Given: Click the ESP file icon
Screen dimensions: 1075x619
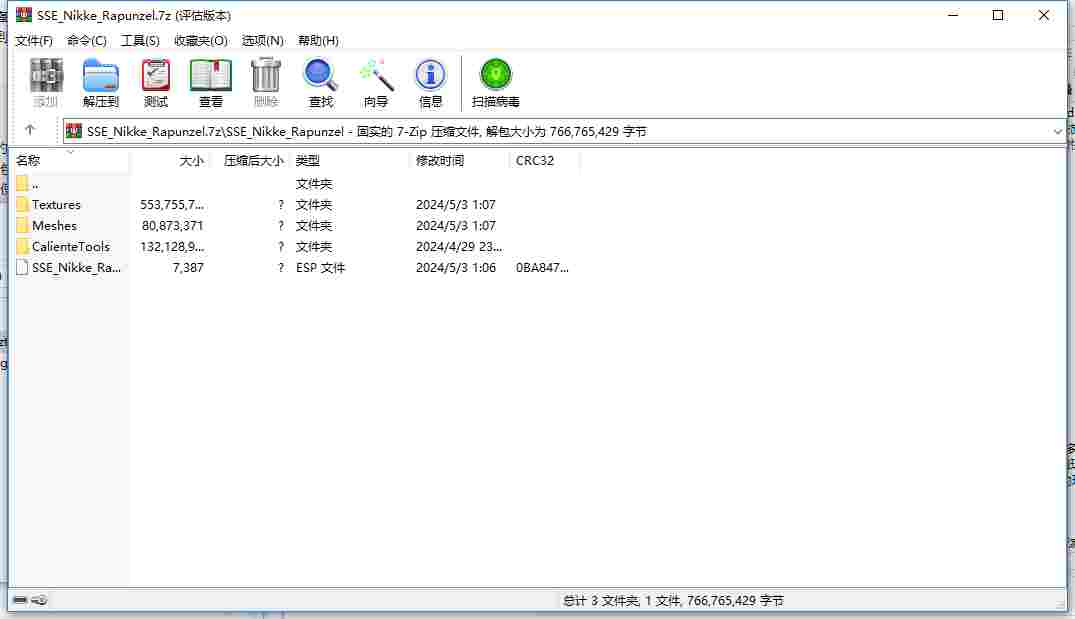Looking at the screenshot, I should coord(22,267).
